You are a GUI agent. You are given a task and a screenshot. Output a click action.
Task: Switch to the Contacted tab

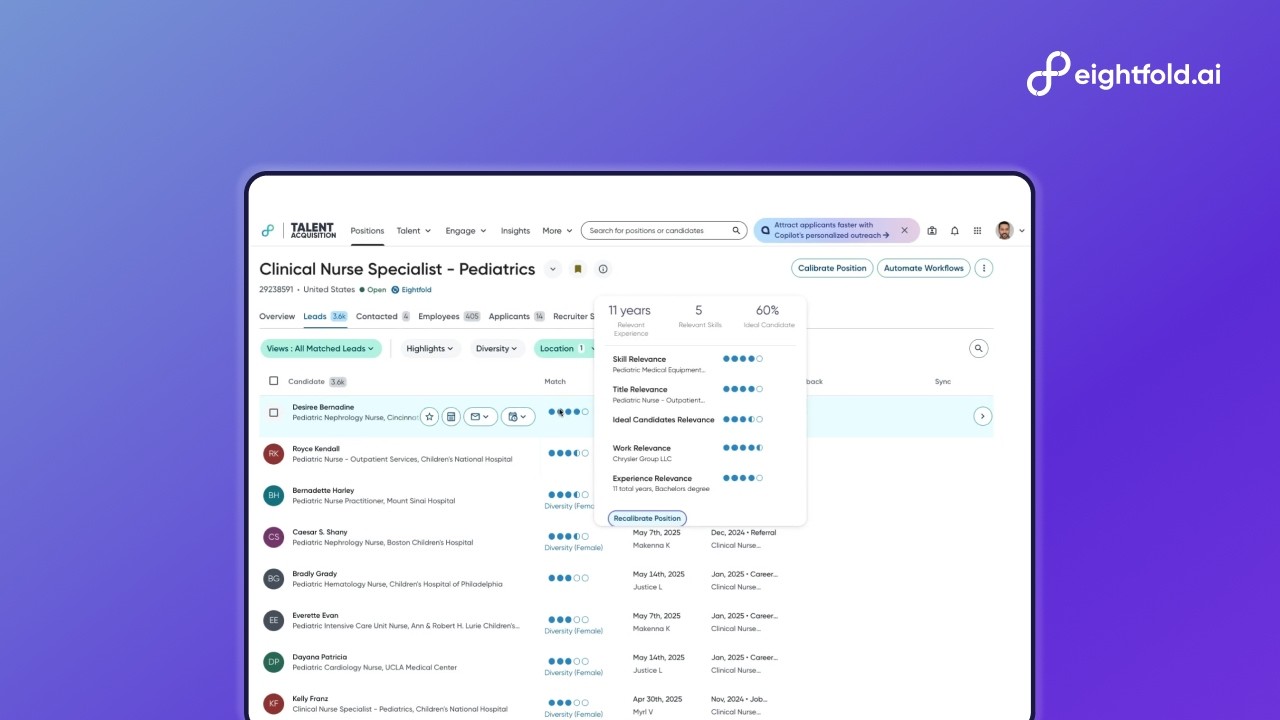[x=383, y=317]
